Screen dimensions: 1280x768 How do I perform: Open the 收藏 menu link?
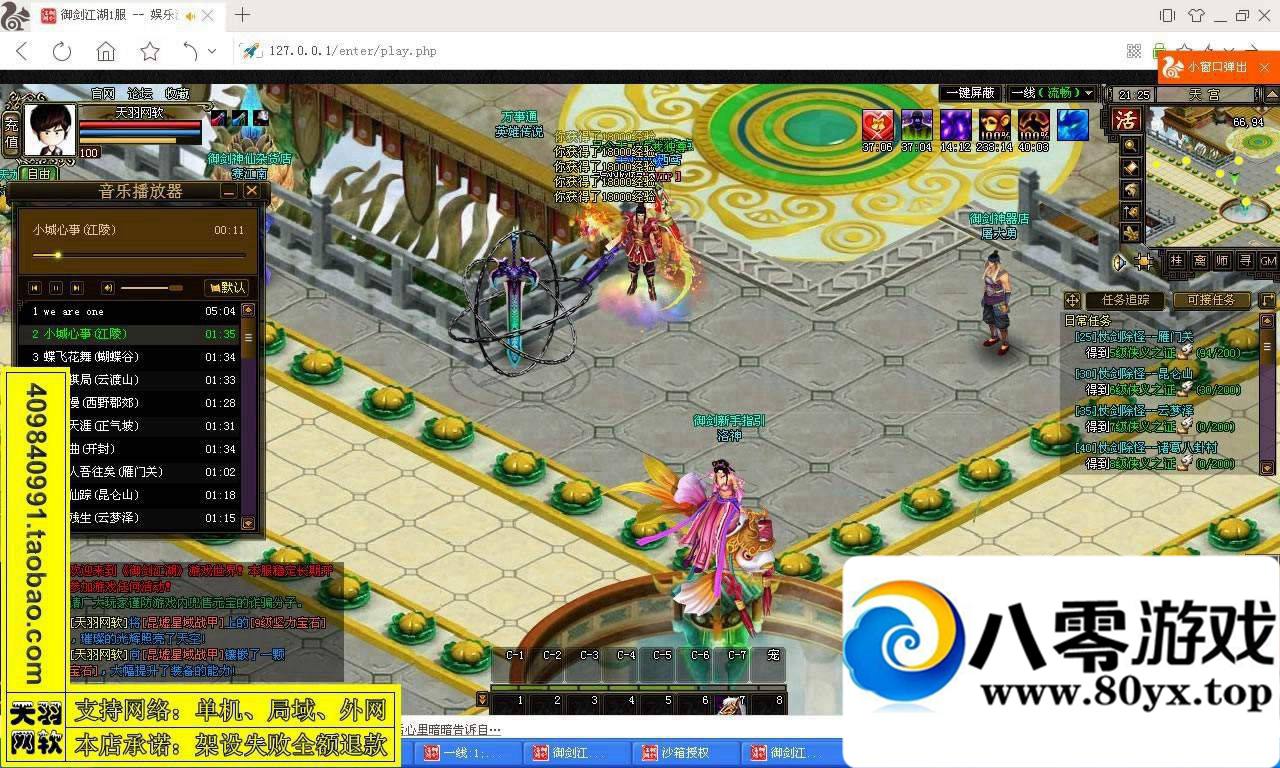point(177,93)
